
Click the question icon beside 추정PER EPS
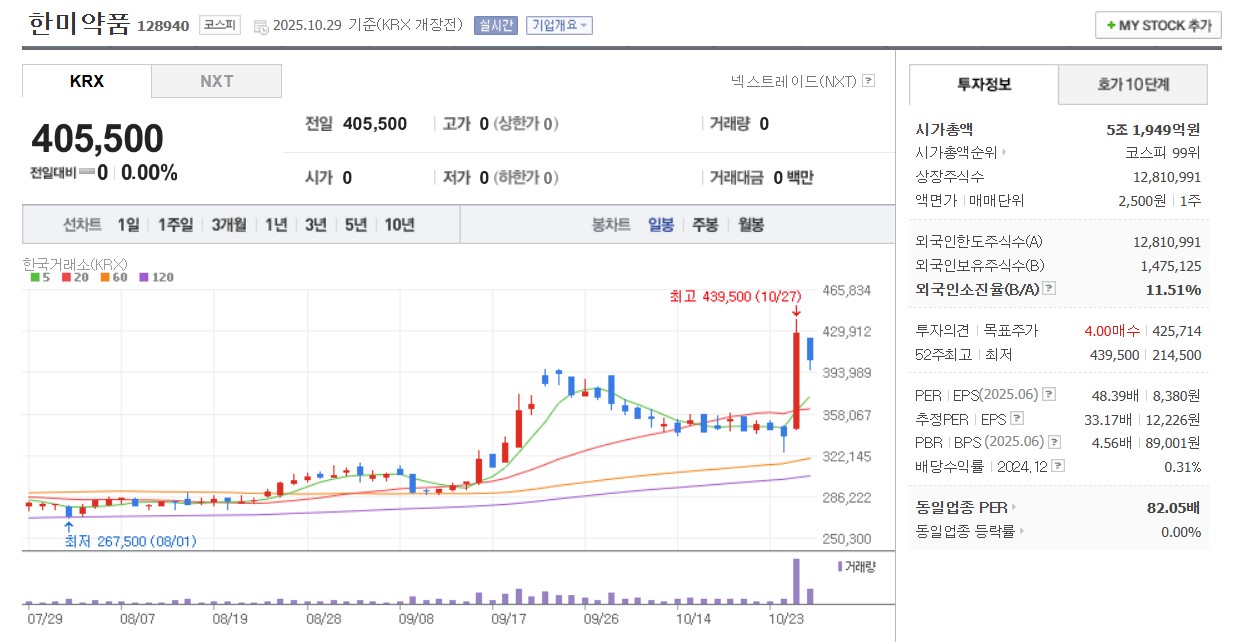tap(1018, 418)
